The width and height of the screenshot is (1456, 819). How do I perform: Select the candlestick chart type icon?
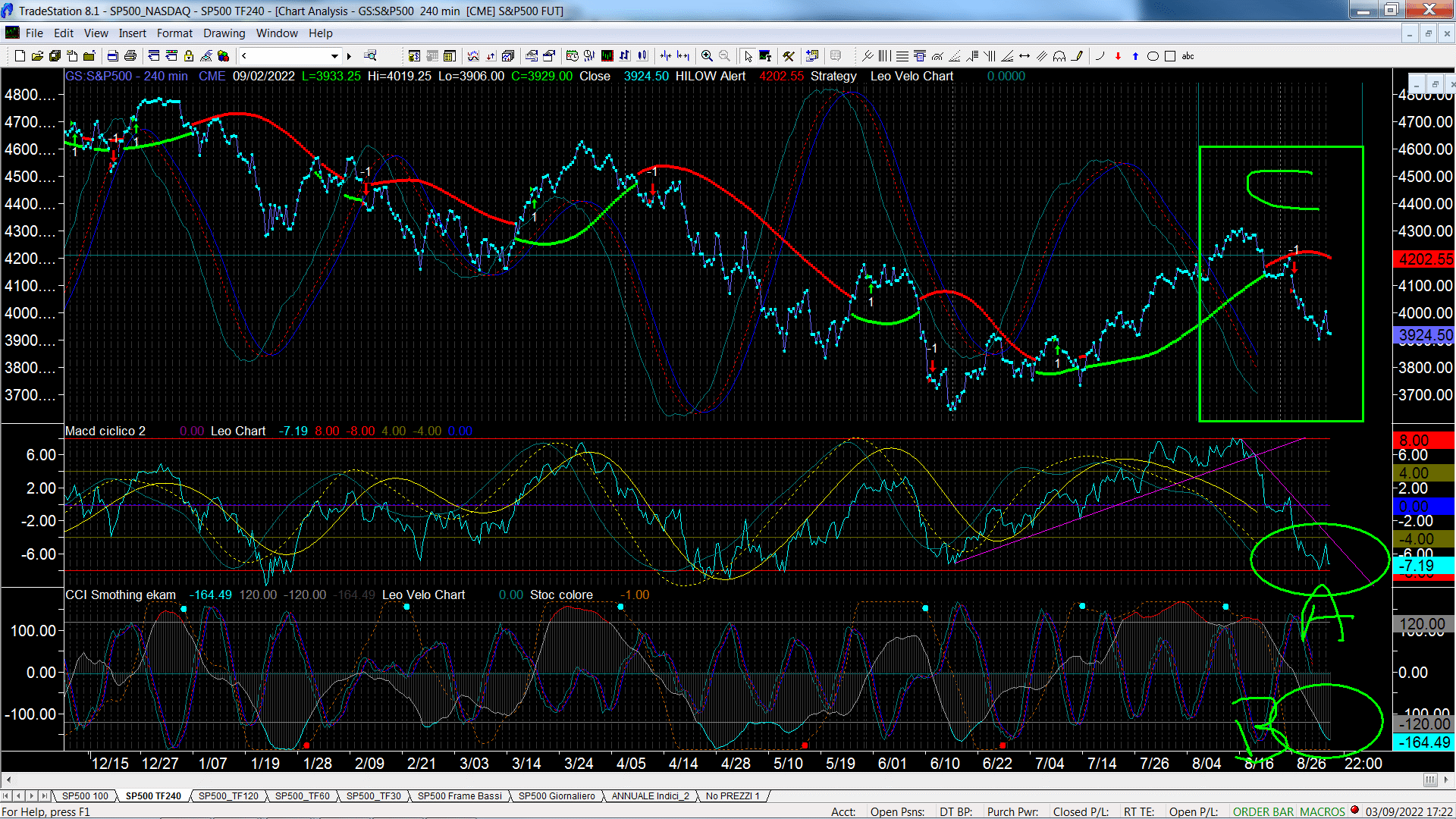(x=642, y=56)
